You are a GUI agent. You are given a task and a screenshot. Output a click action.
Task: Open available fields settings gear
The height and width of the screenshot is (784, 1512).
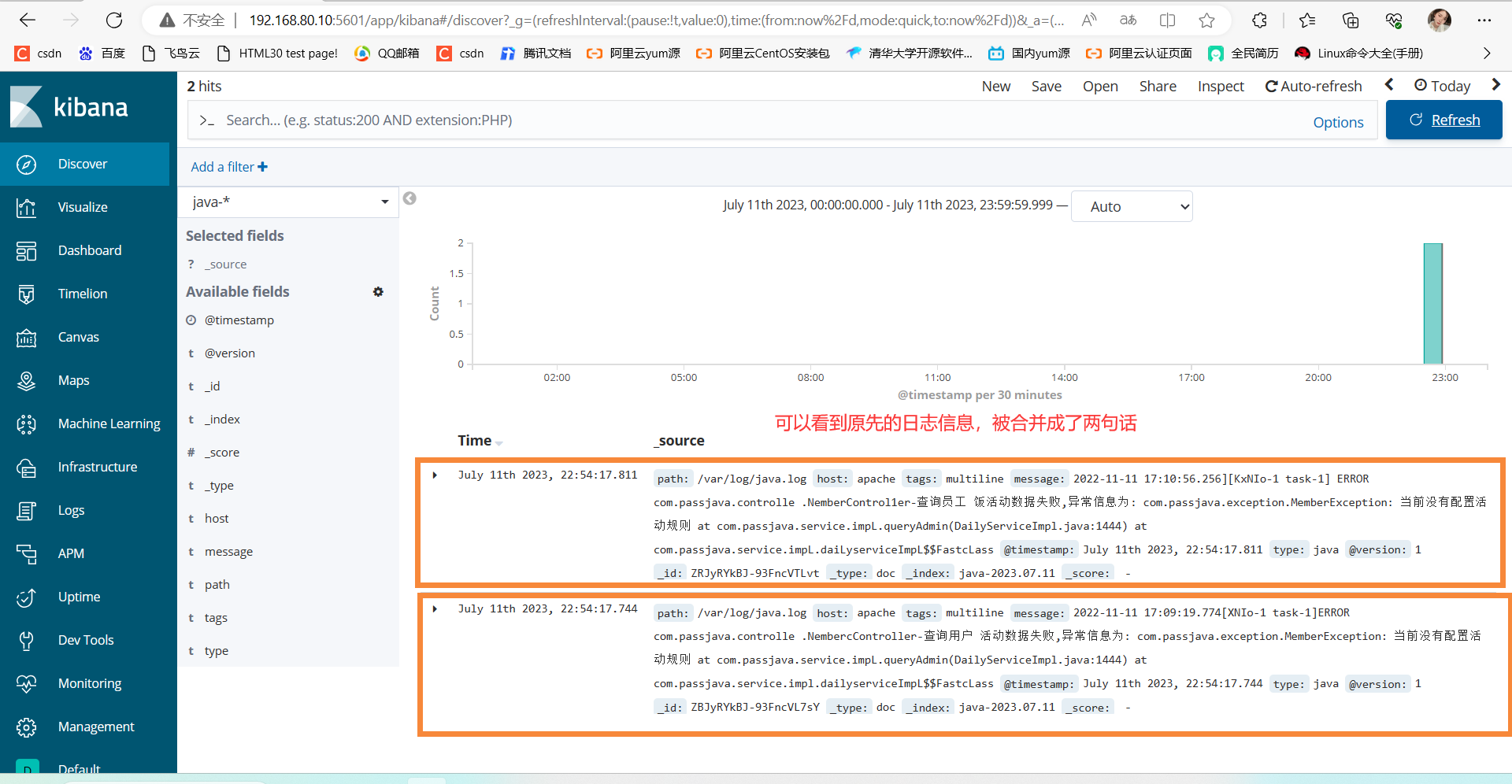click(378, 291)
